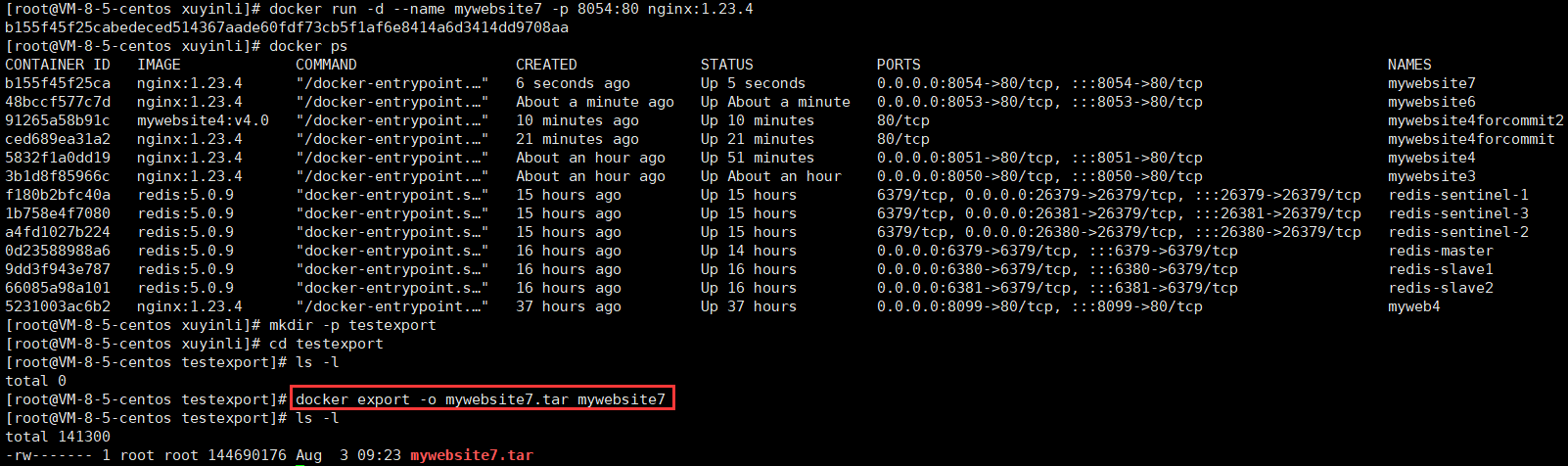This screenshot has width=1568, height=466.
Task: Click the mkdir -p testexport command
Action: click(352, 325)
